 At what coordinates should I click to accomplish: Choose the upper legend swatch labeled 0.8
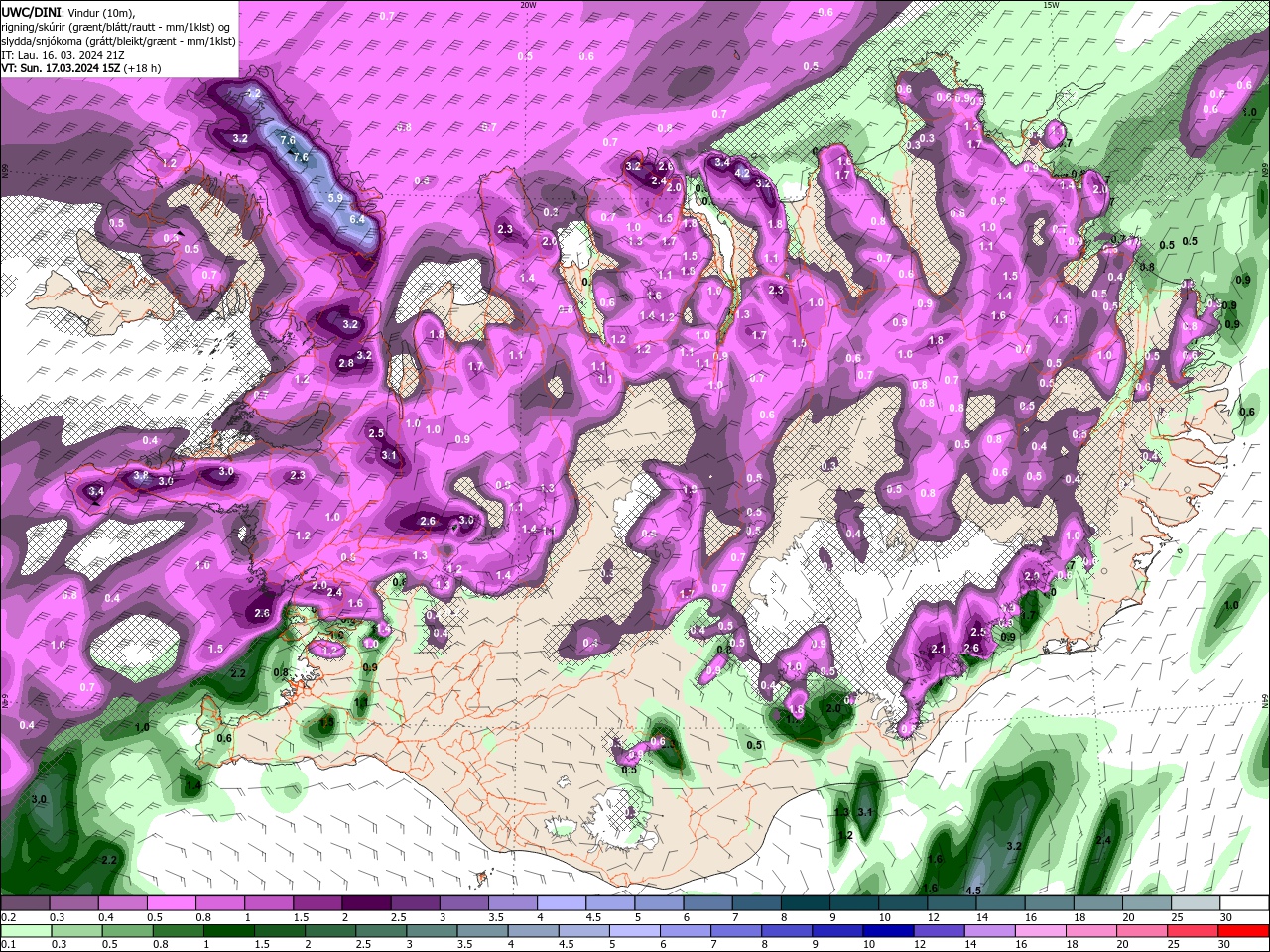coord(219,903)
